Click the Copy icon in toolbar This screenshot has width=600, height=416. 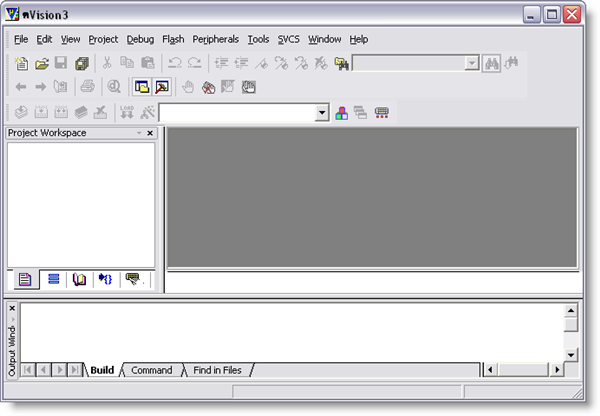127,63
